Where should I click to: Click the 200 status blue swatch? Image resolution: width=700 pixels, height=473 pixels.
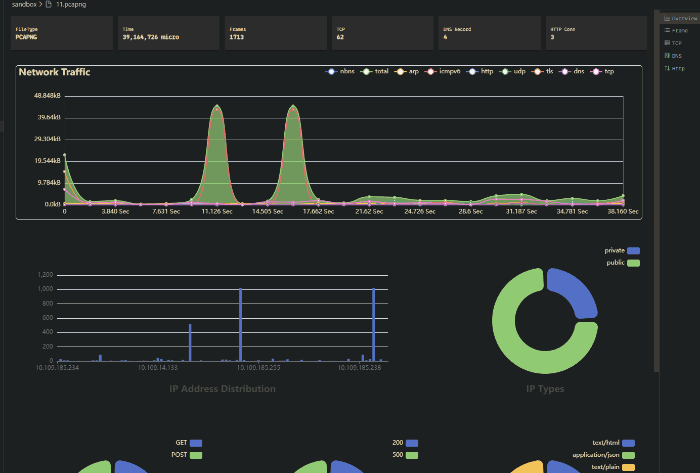[x=412, y=443]
